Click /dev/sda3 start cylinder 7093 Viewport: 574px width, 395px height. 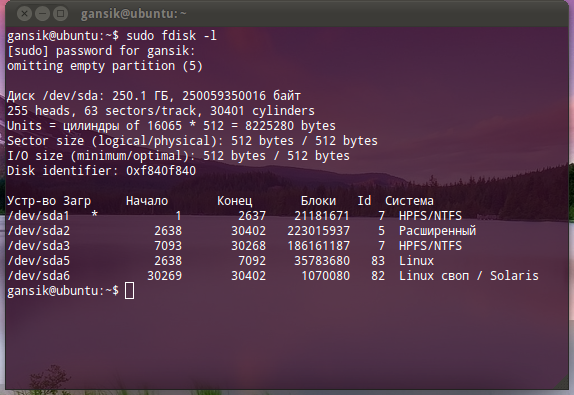(x=168, y=246)
